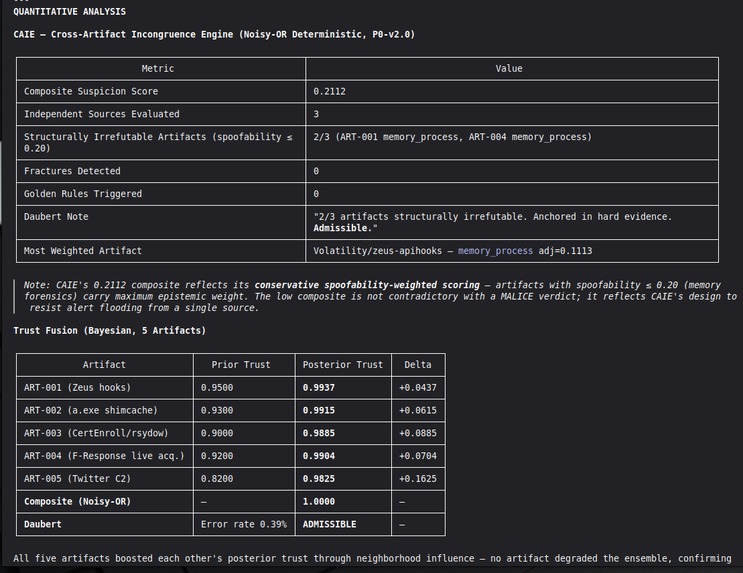The width and height of the screenshot is (743, 573).
Task: Click the bold Admissible. text in Daubert Note
Action: click(345, 228)
